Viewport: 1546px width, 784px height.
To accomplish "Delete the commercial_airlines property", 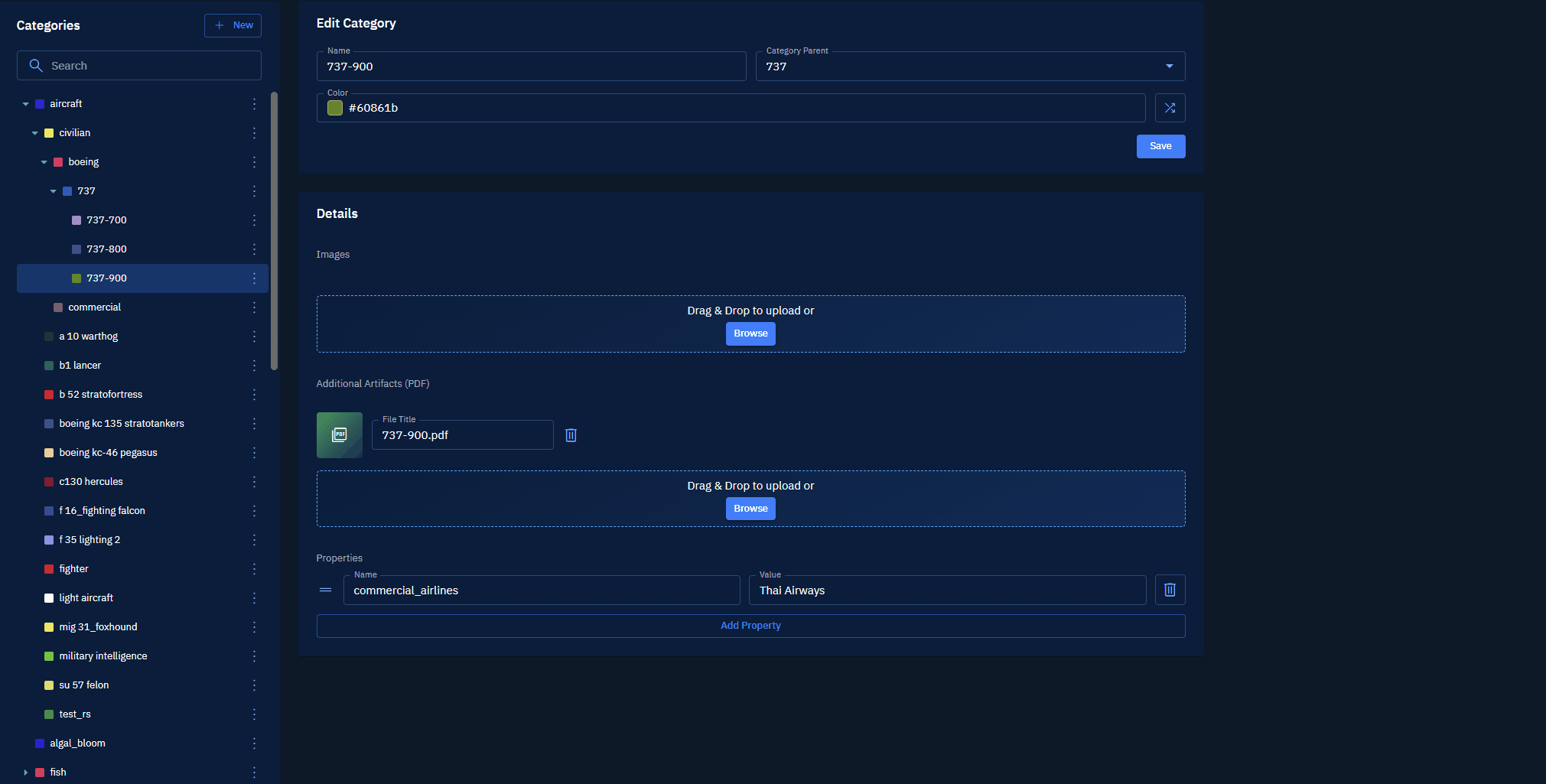I will (1170, 590).
